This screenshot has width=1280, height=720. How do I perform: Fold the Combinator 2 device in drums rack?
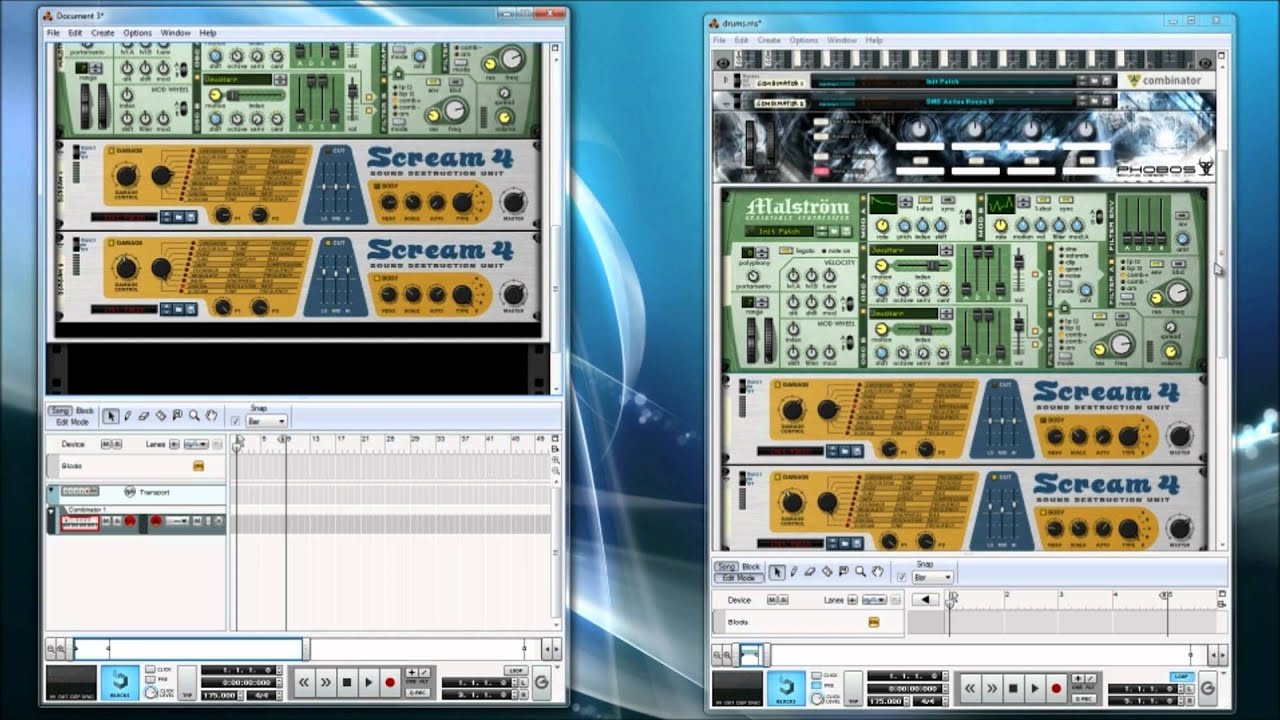[x=725, y=102]
